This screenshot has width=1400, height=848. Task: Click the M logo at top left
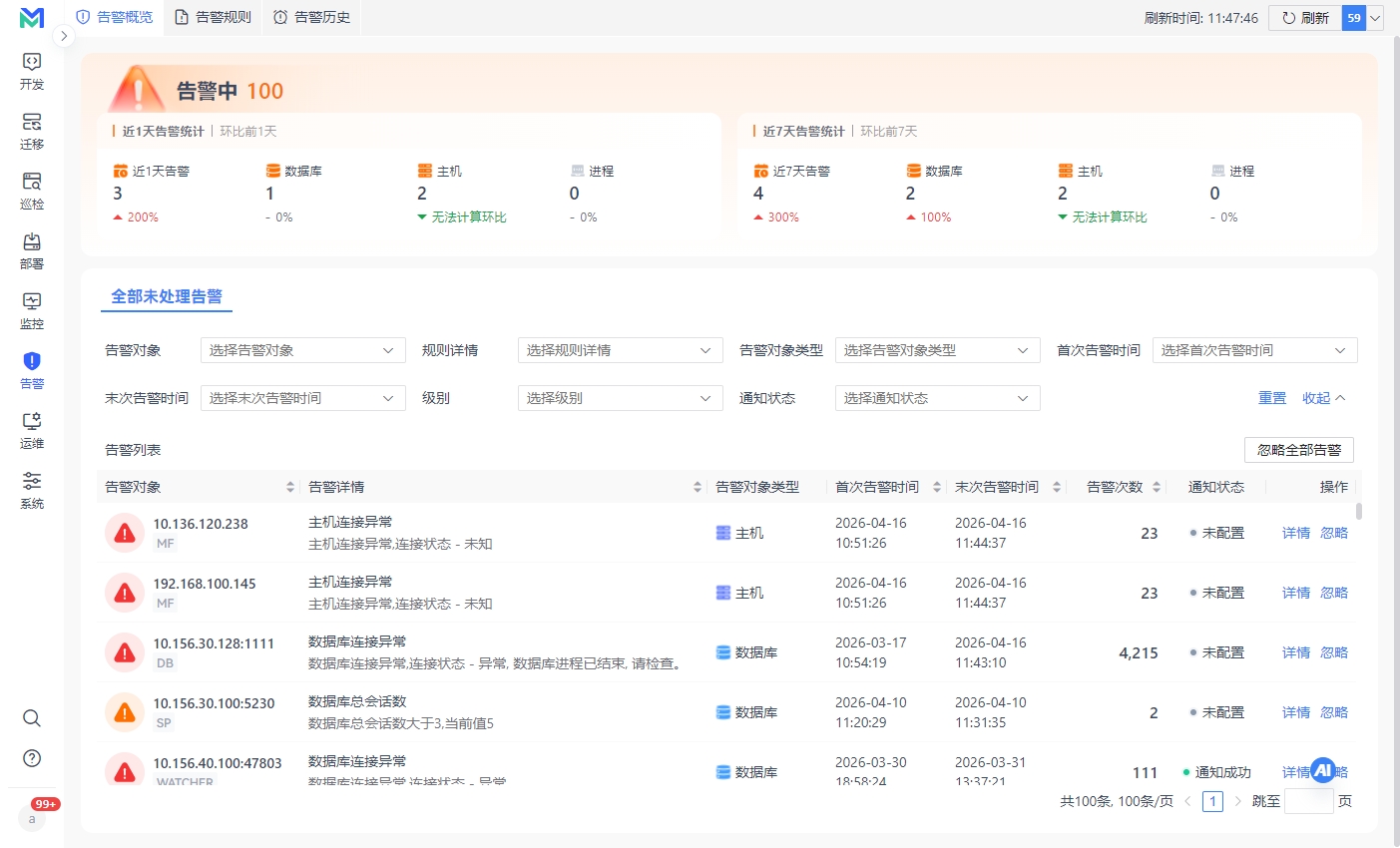click(32, 17)
